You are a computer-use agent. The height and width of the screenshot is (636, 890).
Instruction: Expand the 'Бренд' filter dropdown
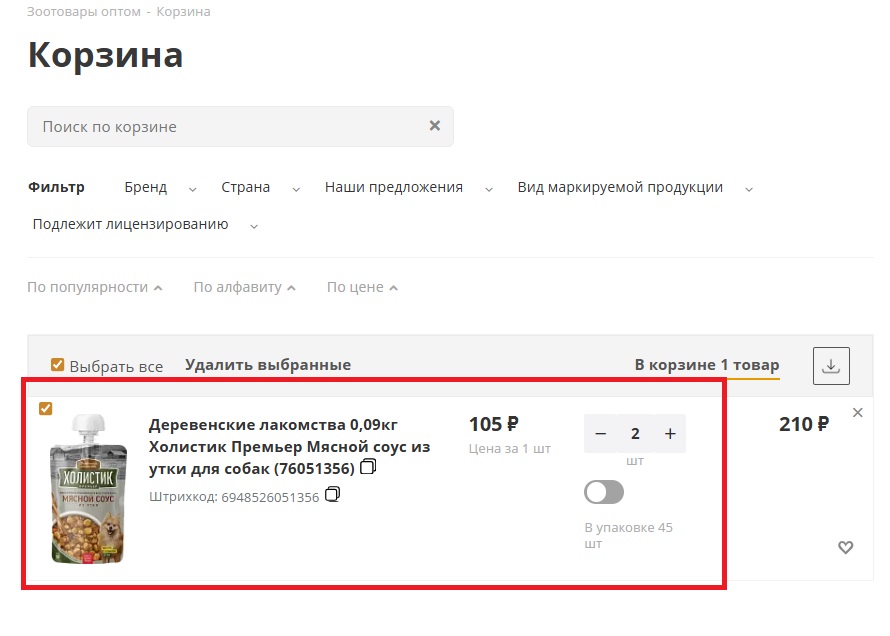pyautogui.click(x=160, y=188)
